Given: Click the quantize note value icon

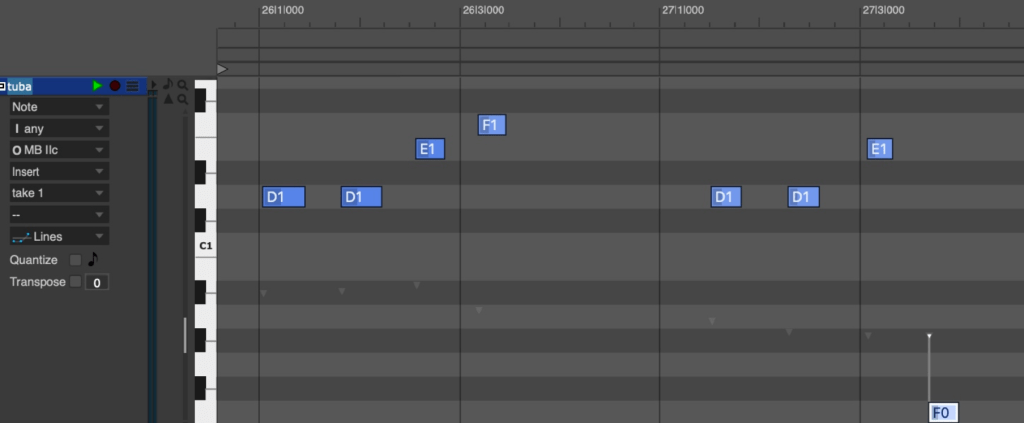Looking at the screenshot, I should coord(94,259).
